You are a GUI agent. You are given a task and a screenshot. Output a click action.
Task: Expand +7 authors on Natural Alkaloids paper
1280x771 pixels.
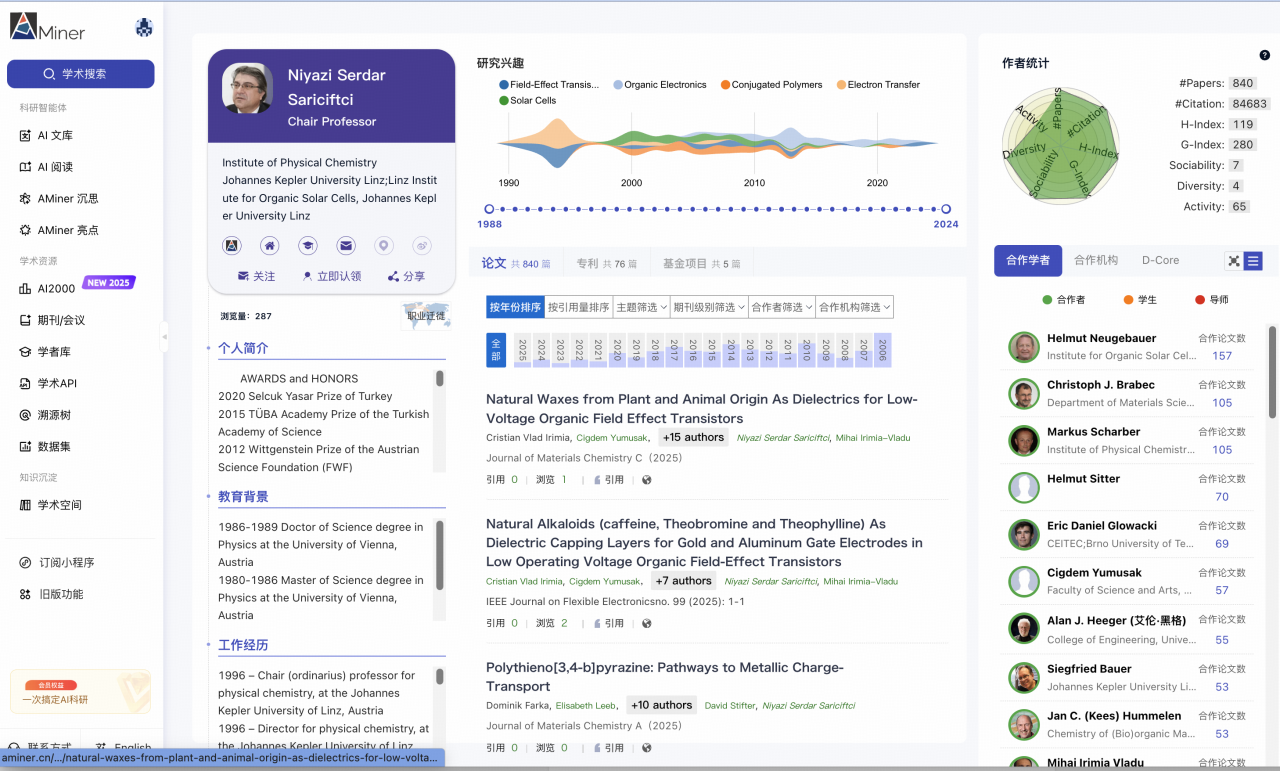click(684, 581)
